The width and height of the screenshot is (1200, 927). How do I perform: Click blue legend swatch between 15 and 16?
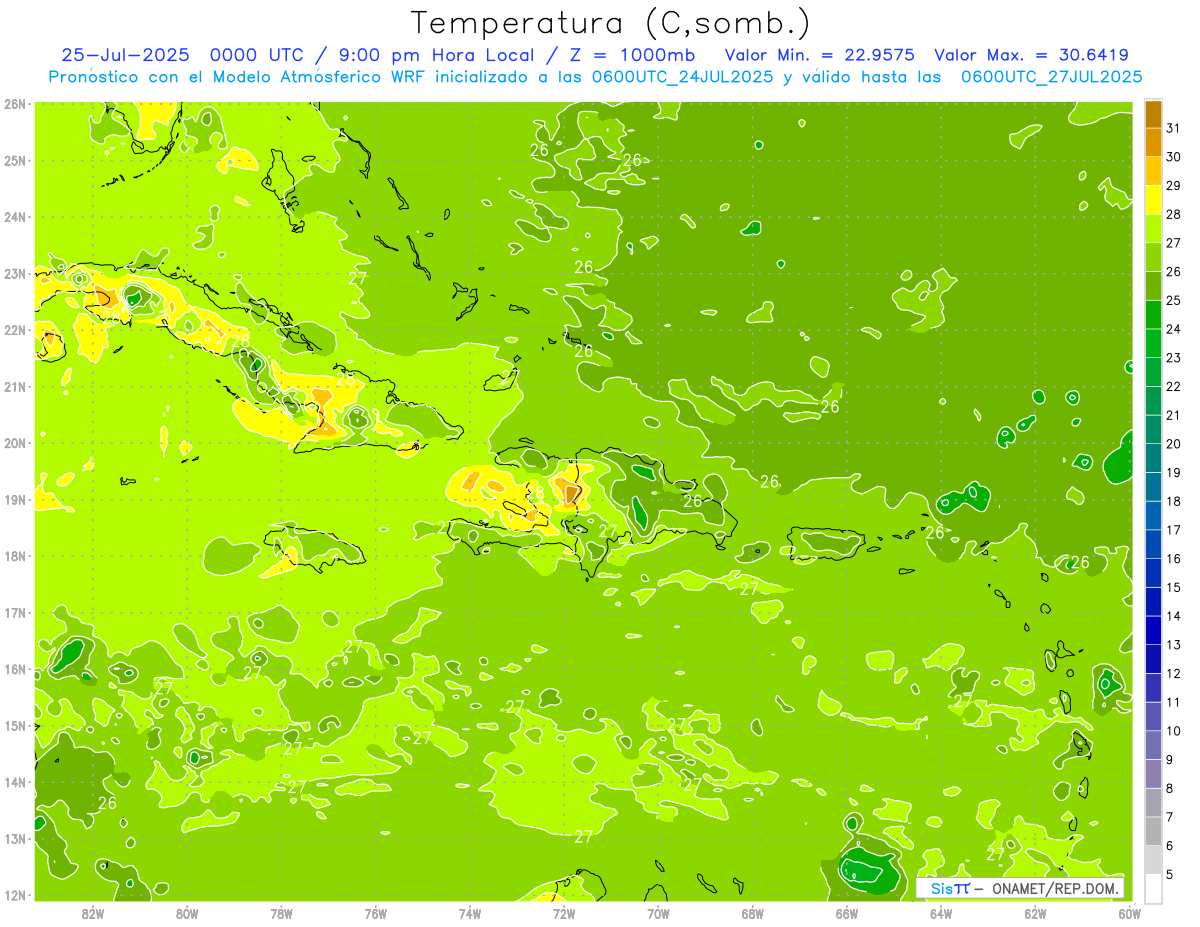[1154, 573]
